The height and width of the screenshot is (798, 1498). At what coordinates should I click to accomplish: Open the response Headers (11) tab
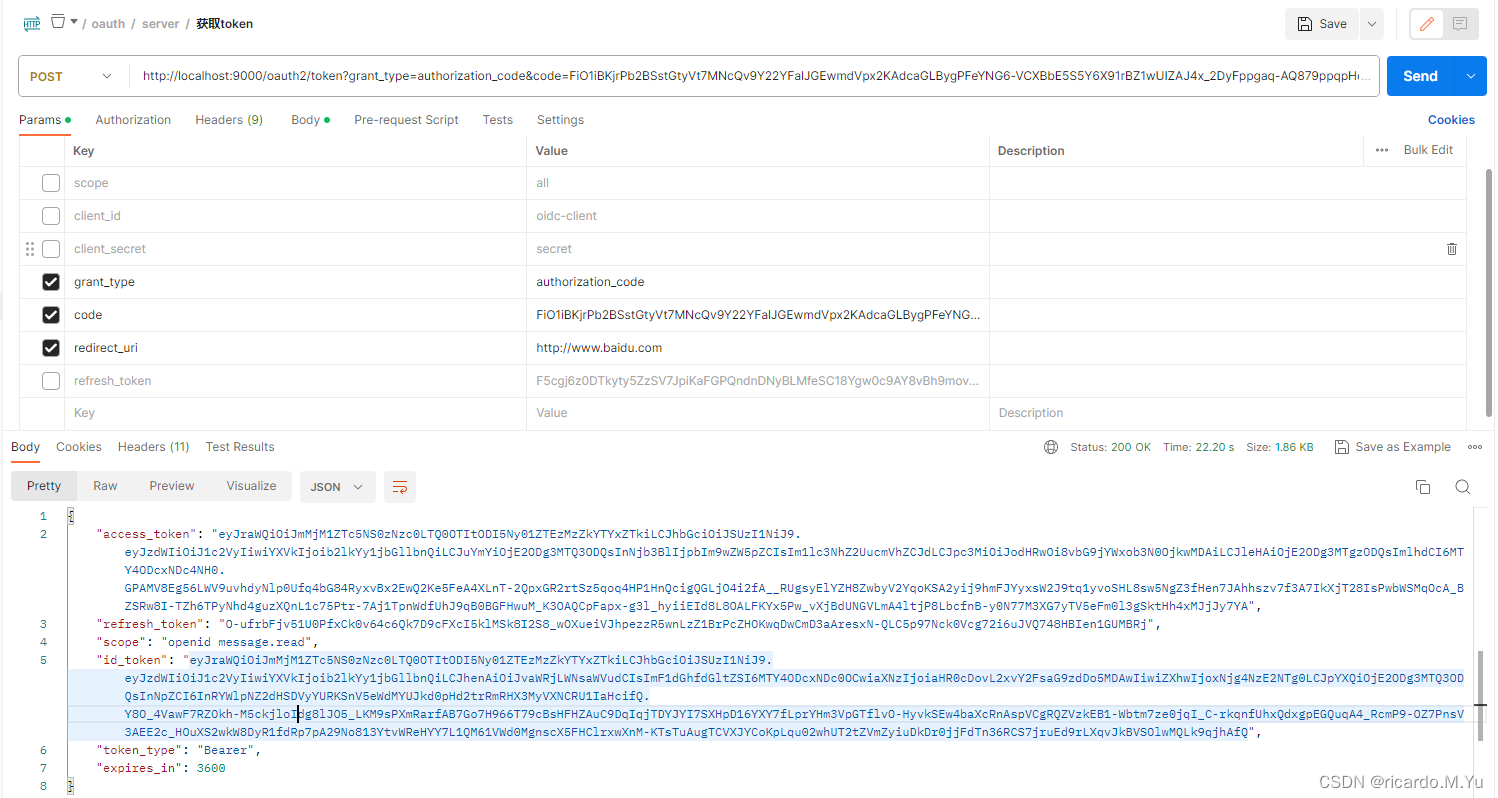point(153,447)
